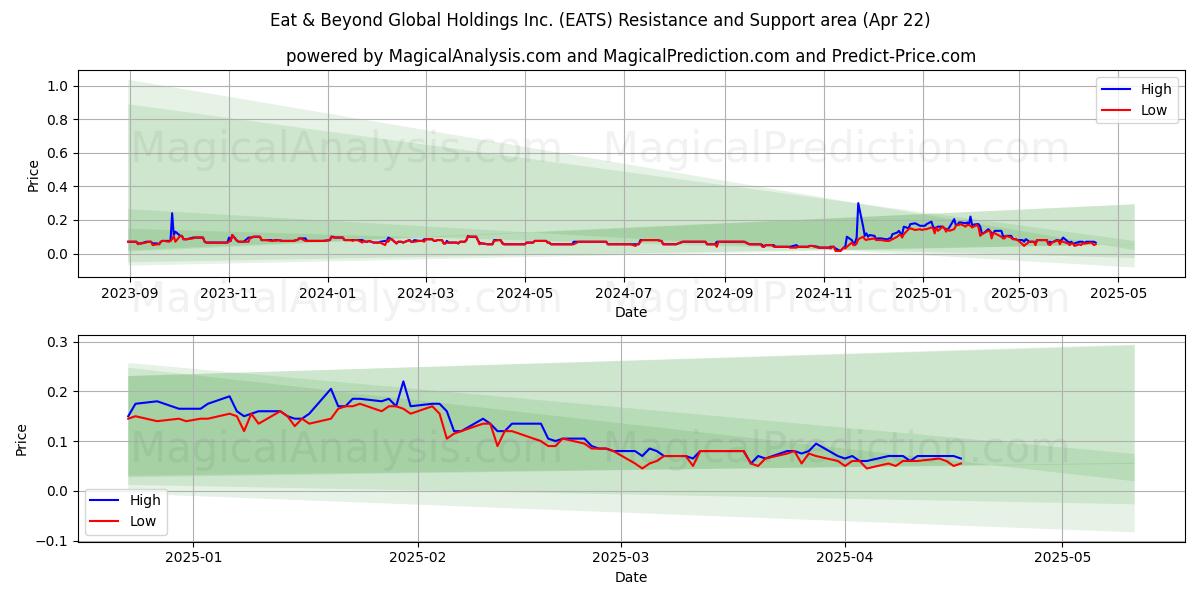1200x600 pixels.
Task: Click the '2024-09' x-axis label on top chart
Action: (726, 294)
